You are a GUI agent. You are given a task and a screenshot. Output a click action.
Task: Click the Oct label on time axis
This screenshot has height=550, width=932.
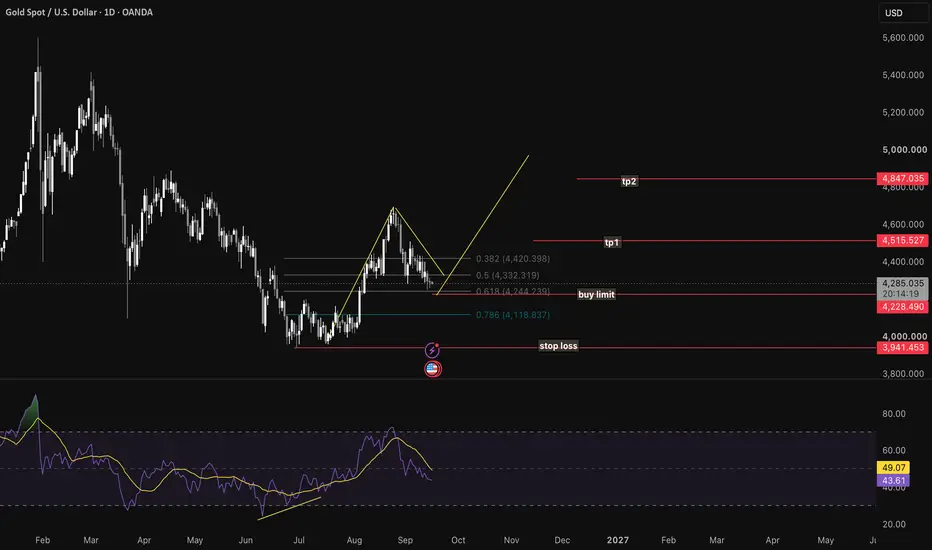click(458, 540)
